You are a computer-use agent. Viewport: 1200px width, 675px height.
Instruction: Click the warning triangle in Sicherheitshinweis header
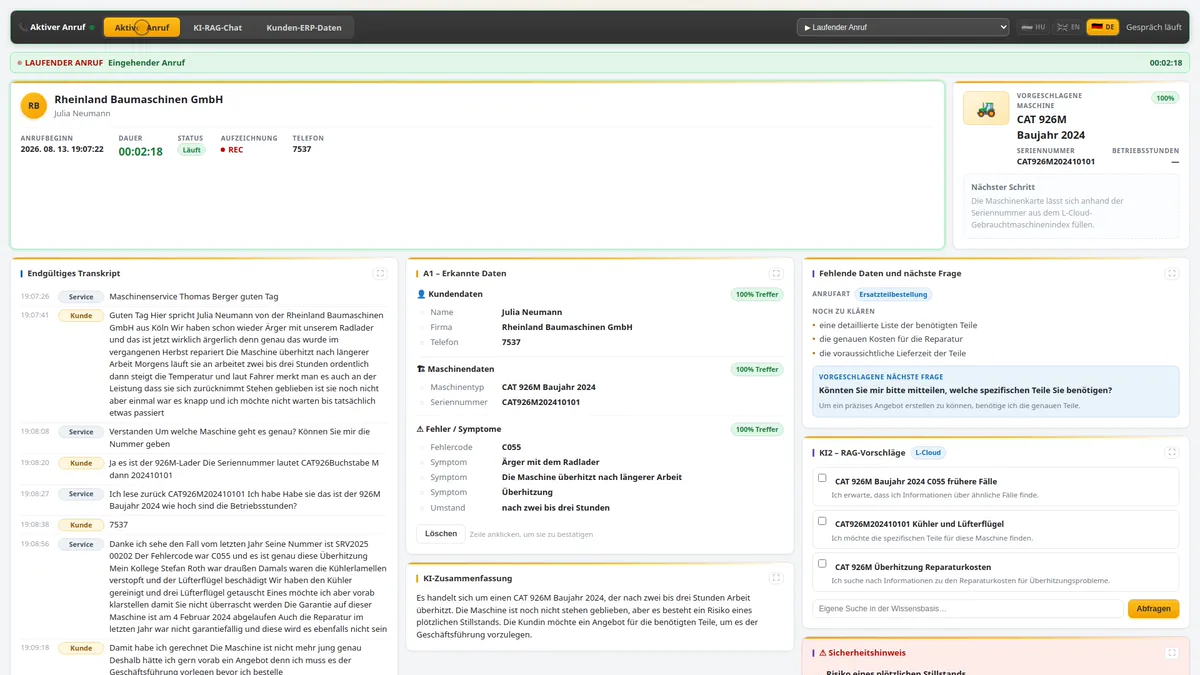coord(823,653)
